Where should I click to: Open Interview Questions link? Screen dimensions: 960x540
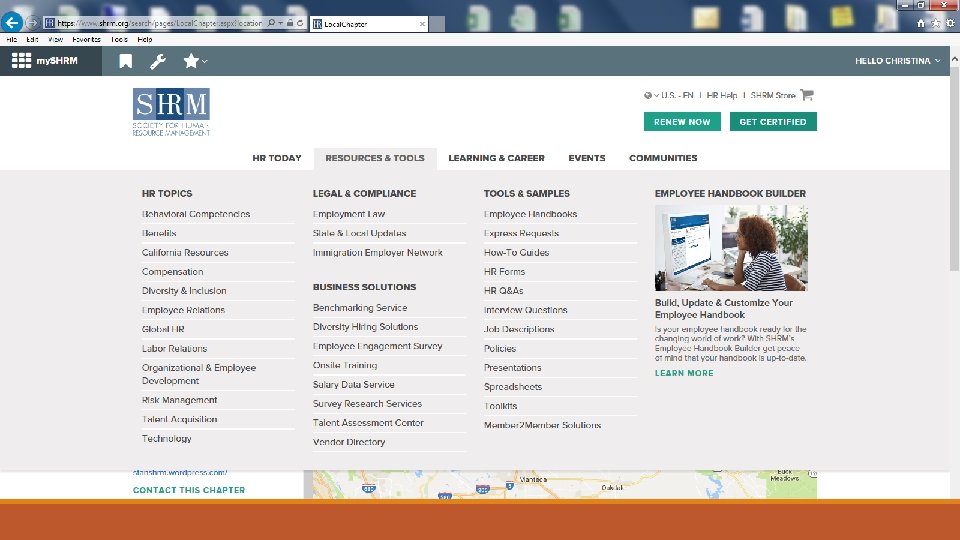pos(525,310)
